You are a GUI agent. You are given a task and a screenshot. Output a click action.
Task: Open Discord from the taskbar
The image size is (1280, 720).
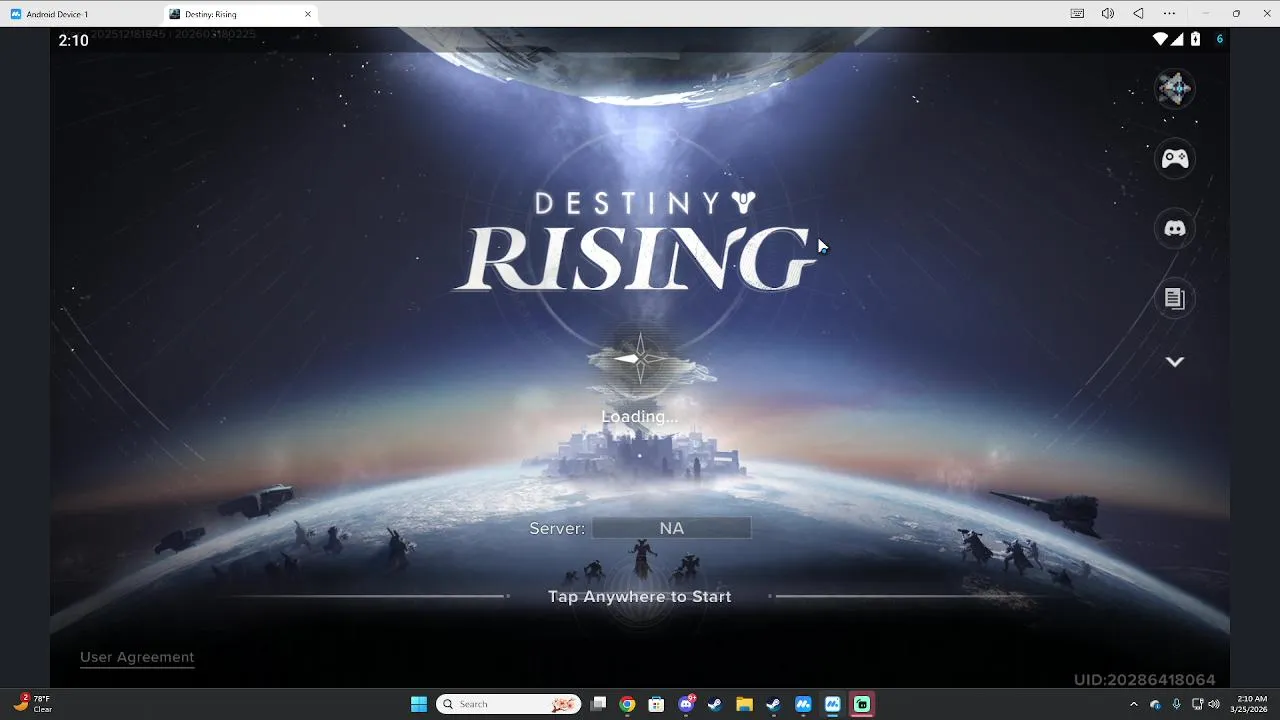click(686, 704)
